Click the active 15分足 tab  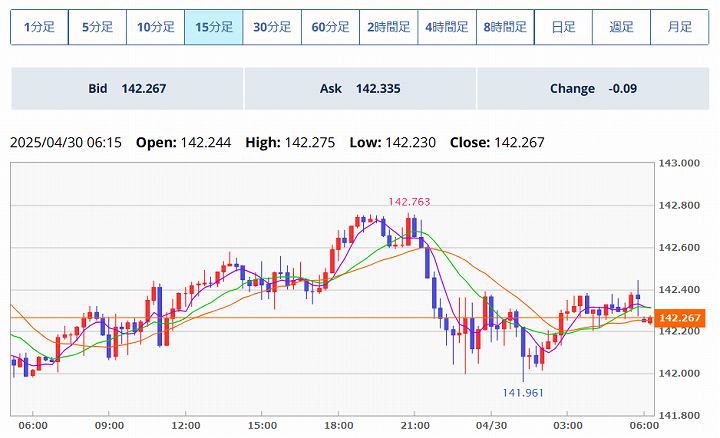click(x=214, y=27)
